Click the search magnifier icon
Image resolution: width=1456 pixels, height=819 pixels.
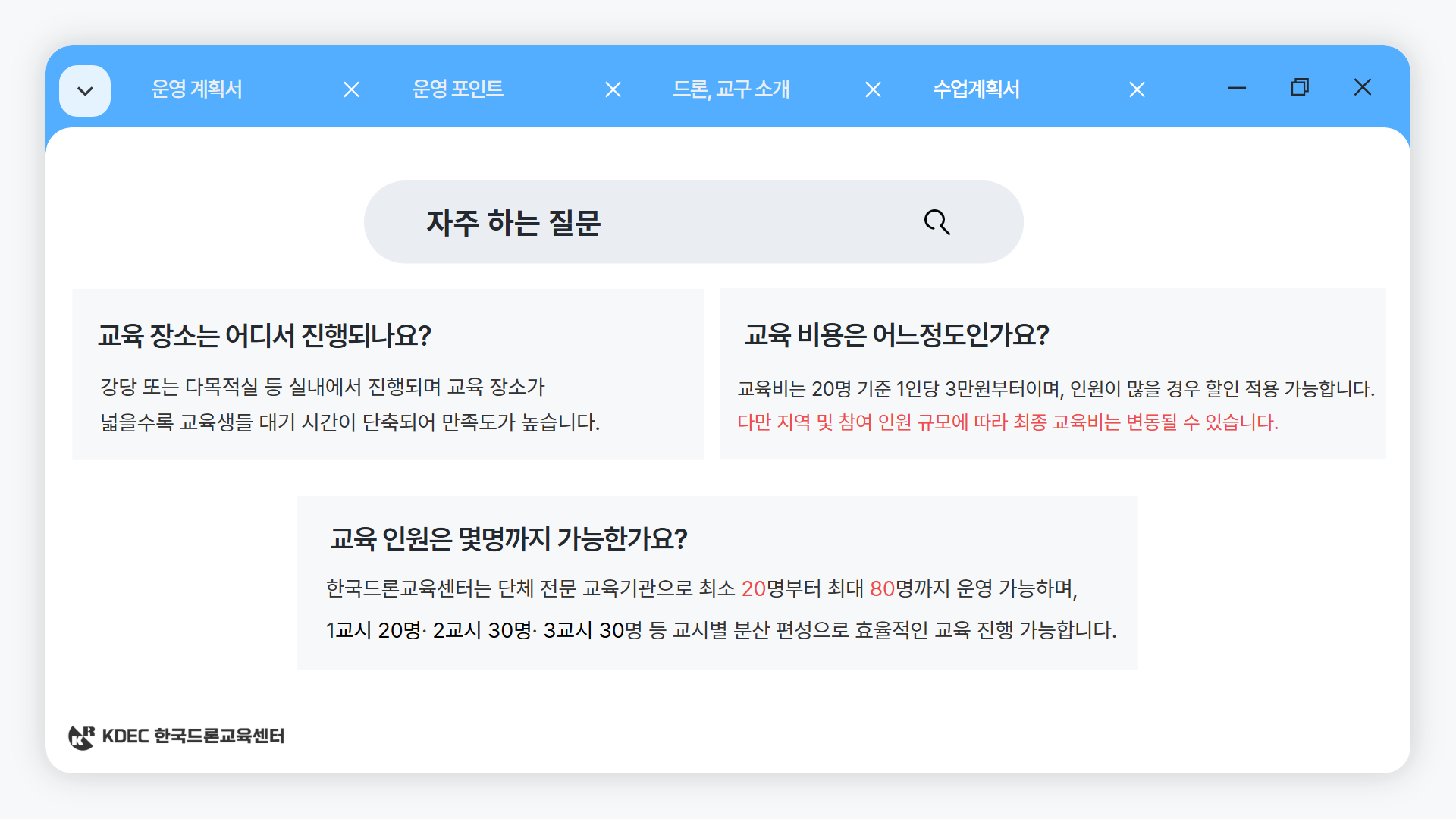click(937, 221)
